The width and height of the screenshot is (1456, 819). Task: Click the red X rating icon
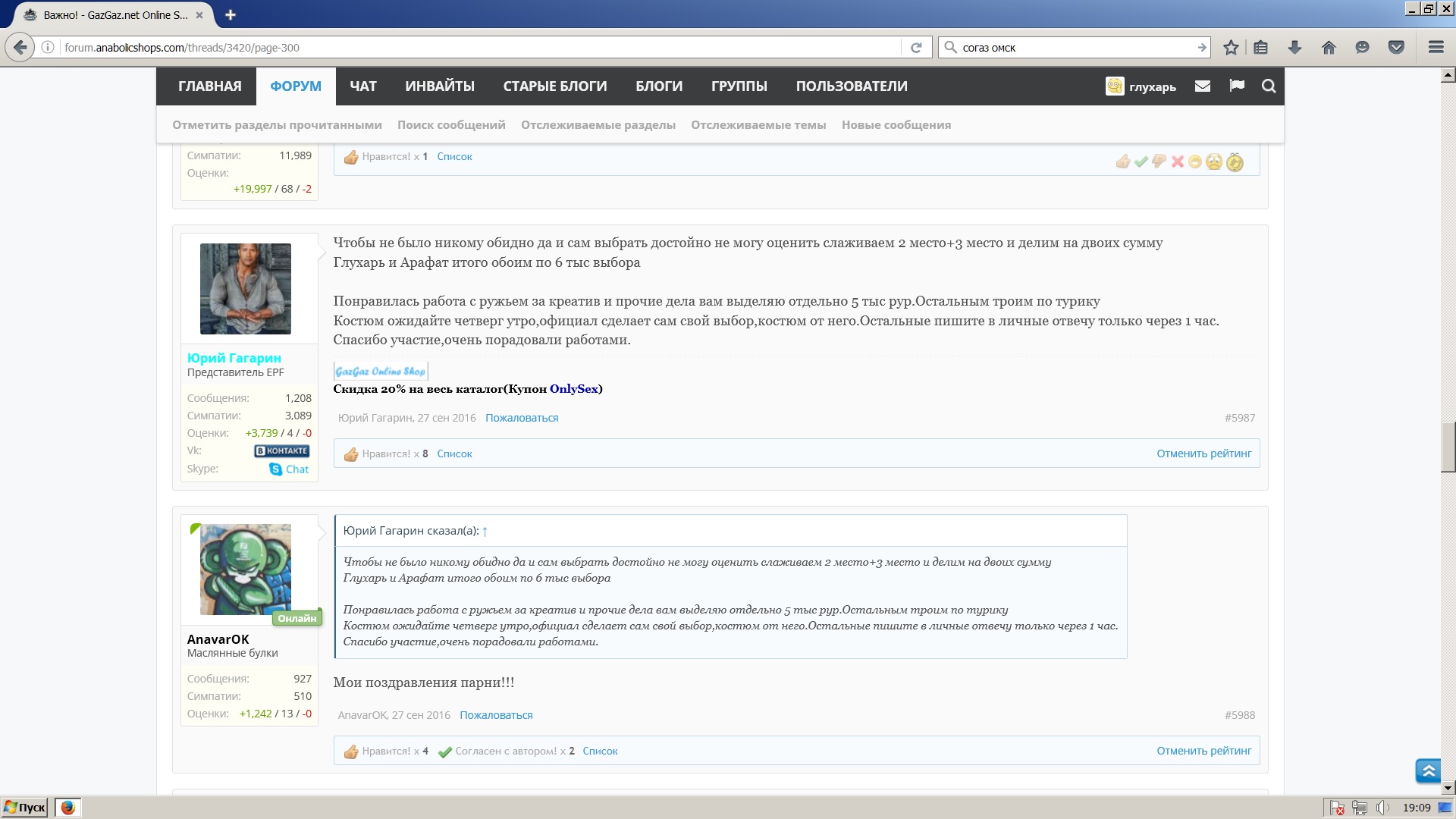(1177, 162)
